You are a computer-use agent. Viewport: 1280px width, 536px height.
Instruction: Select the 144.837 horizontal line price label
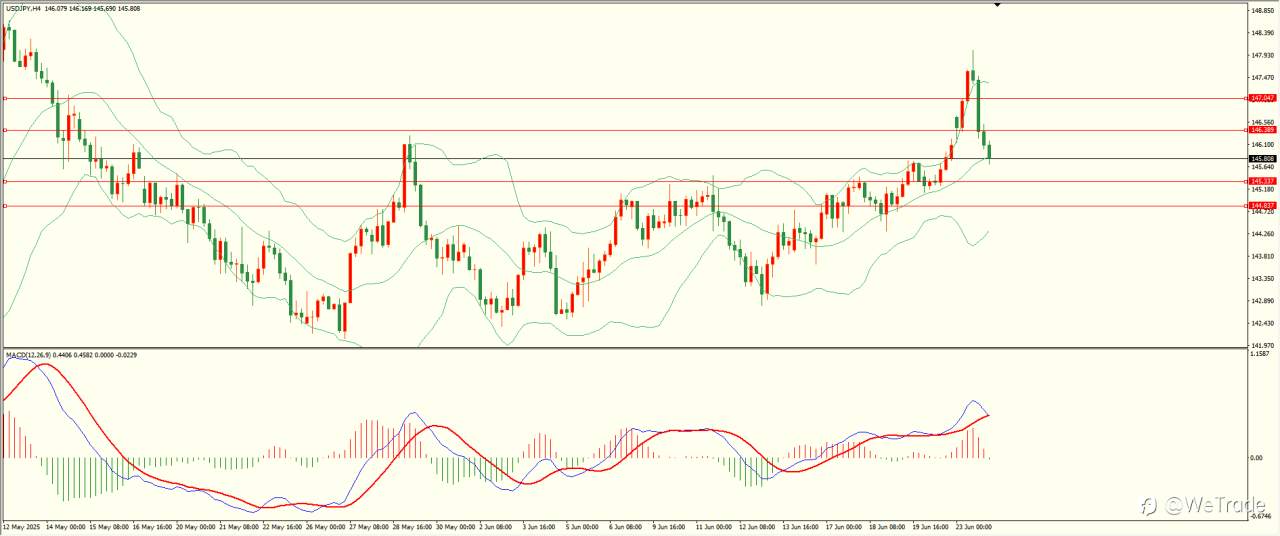pos(1262,205)
